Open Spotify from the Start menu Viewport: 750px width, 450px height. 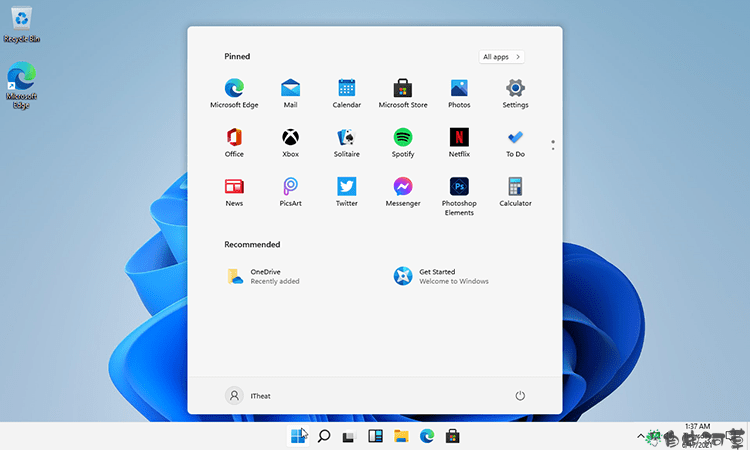pyautogui.click(x=403, y=143)
